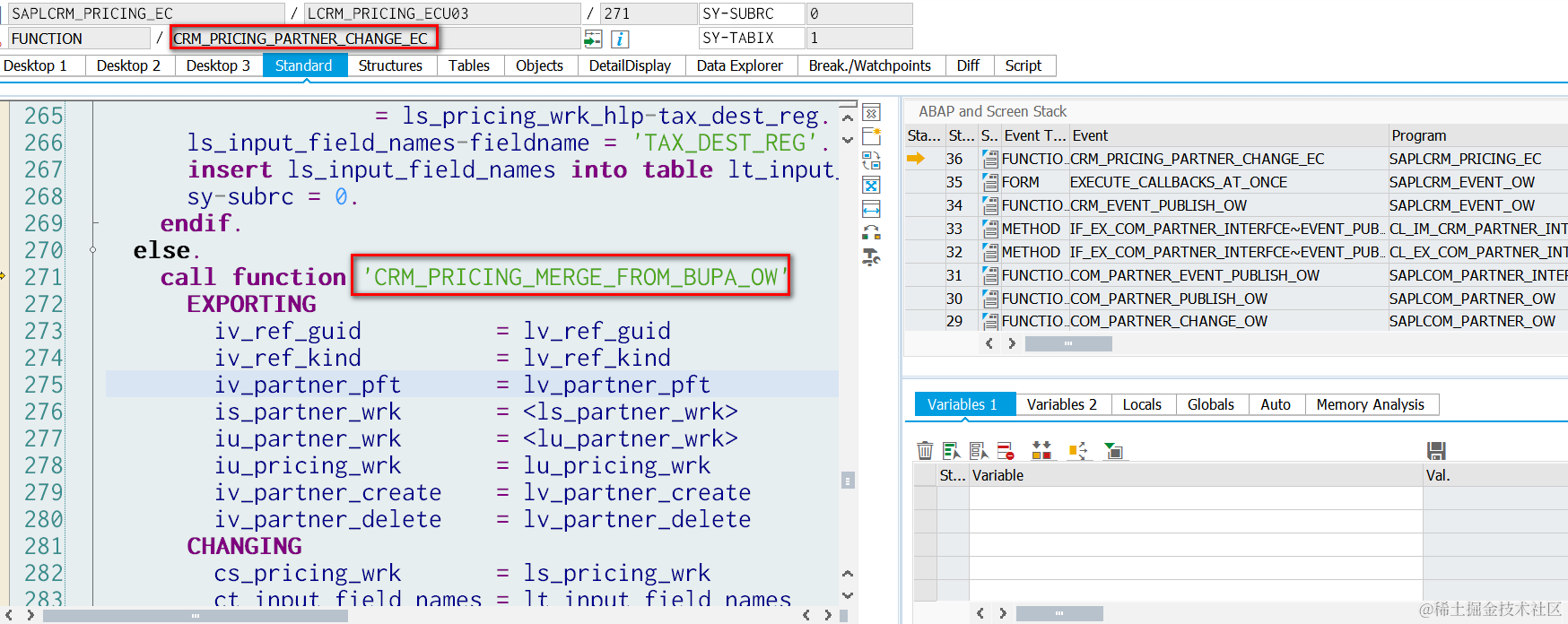Click the new tool icon with the star
Image resolution: width=1568 pixels, height=624 pixels.
[x=871, y=136]
